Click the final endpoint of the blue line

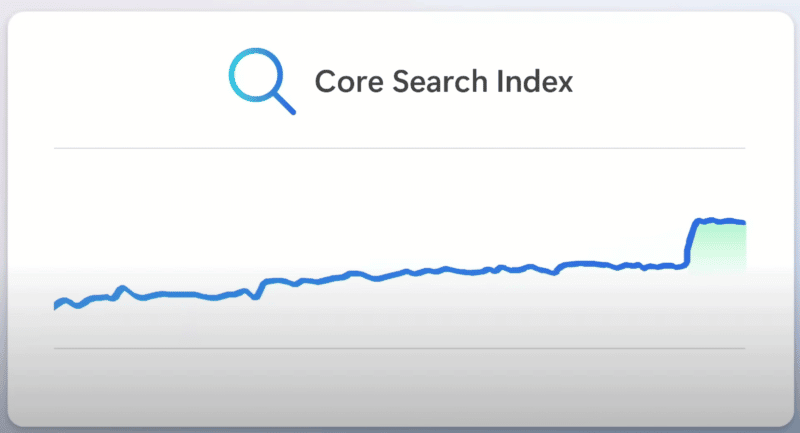point(744,222)
